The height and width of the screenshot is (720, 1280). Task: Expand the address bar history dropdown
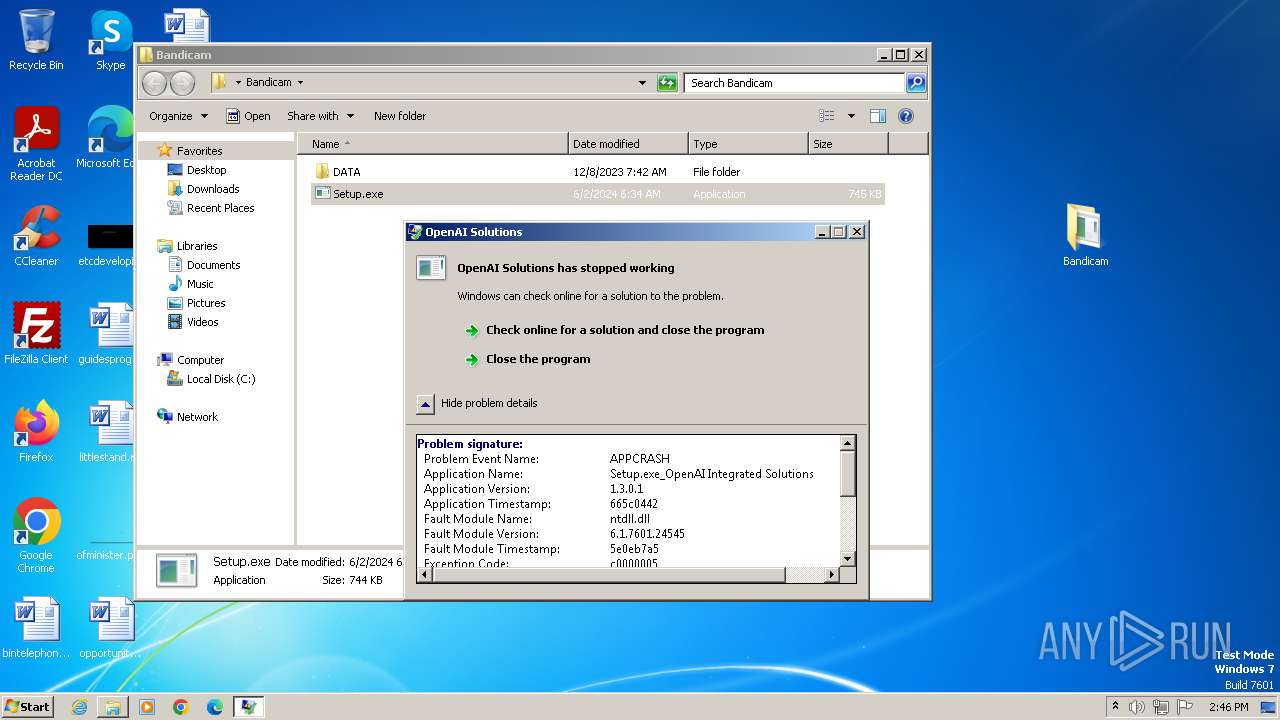(x=642, y=83)
